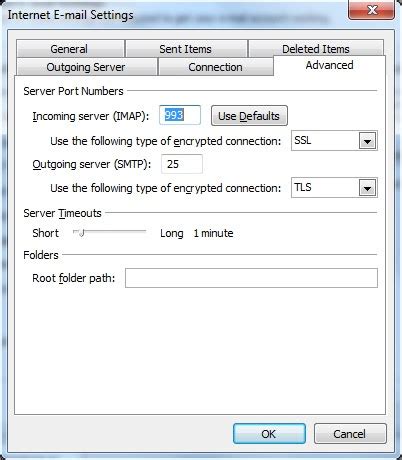Open the Sent Items tab
This screenshot has height=460, width=402.
click(186, 49)
